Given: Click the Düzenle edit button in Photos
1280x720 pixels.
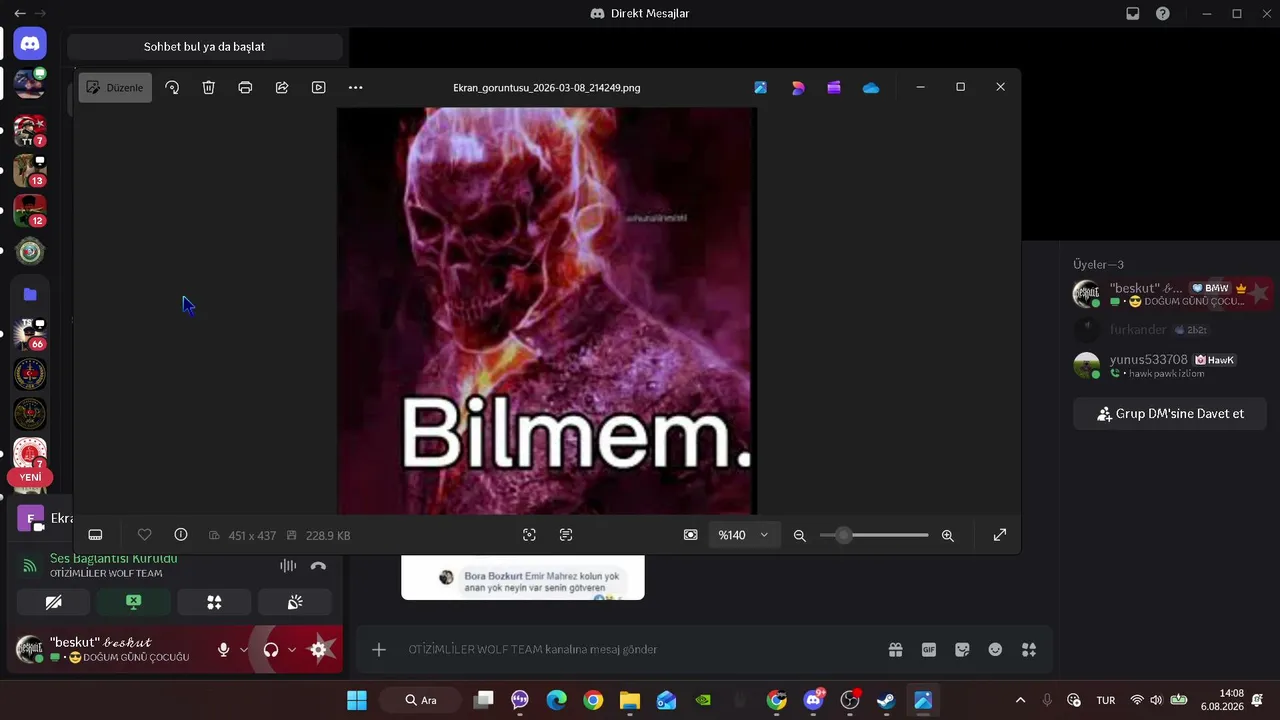Looking at the screenshot, I should [x=115, y=87].
